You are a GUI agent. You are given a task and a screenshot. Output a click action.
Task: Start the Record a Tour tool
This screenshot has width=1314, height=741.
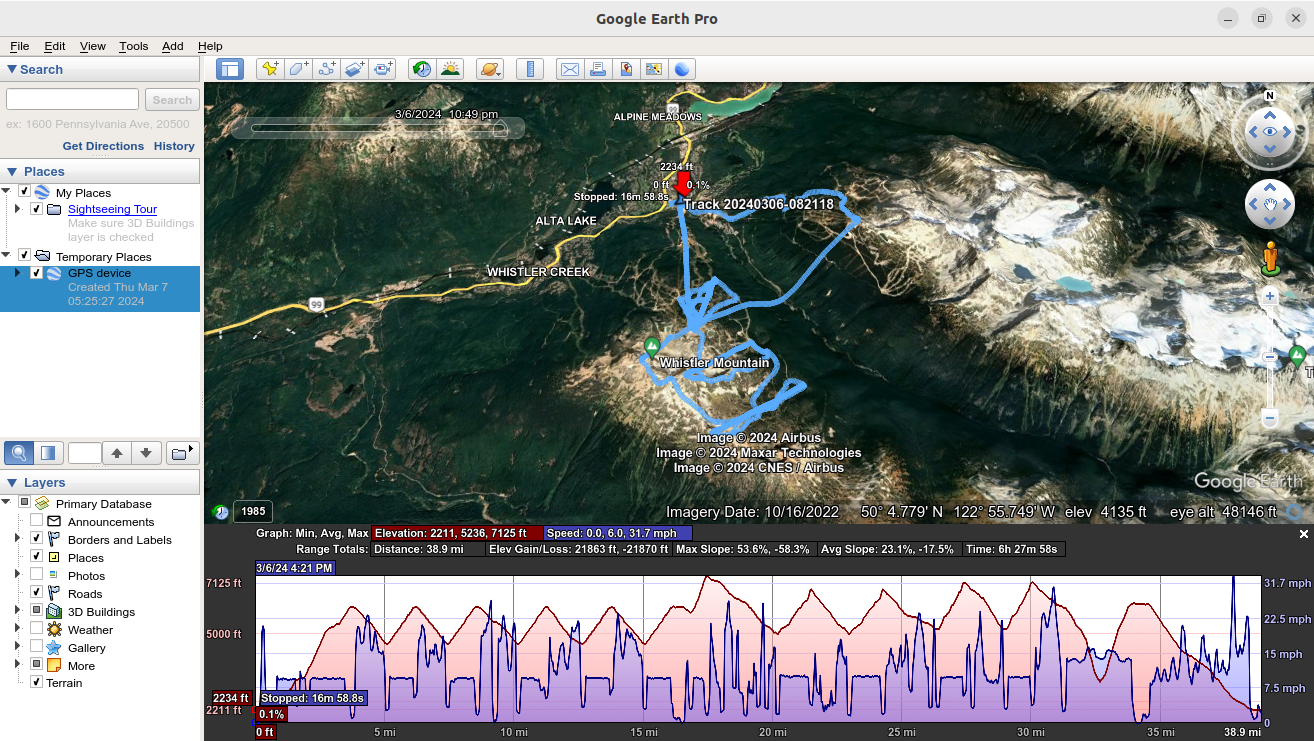pyautogui.click(x=382, y=69)
